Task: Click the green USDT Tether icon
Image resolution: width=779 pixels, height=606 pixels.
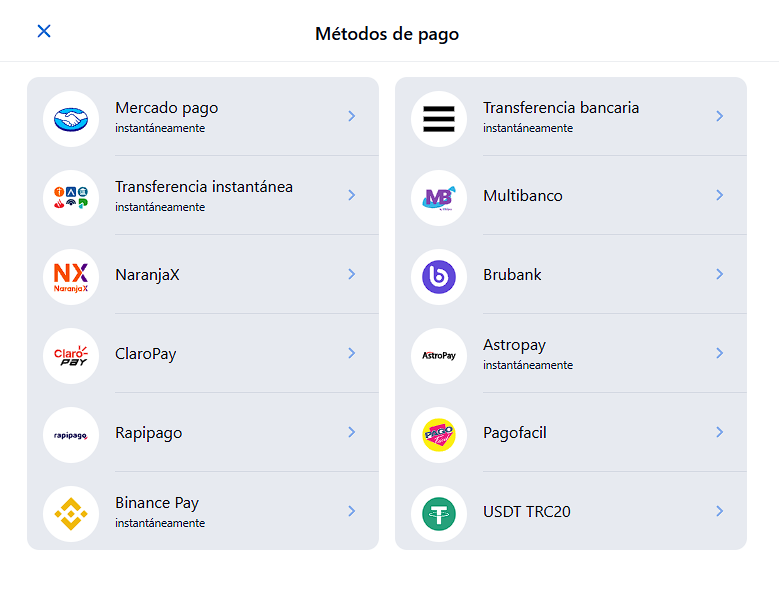Action: click(439, 513)
